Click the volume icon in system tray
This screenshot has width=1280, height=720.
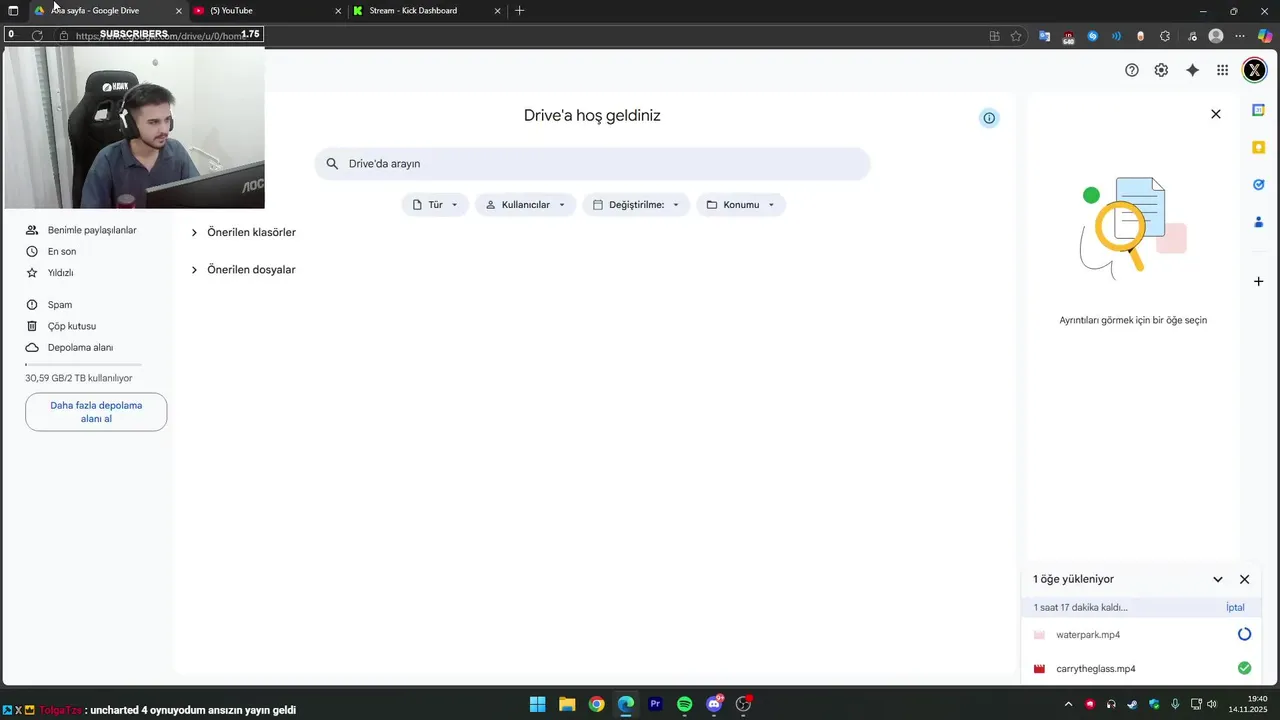1212,704
